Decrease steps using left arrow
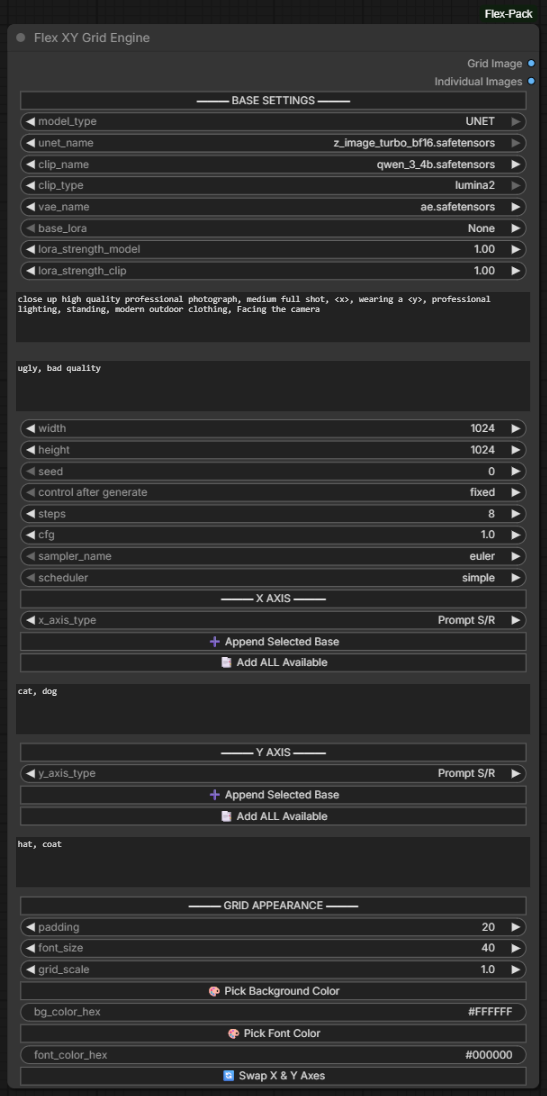Viewport: 547px width, 1096px height. click(x=30, y=514)
